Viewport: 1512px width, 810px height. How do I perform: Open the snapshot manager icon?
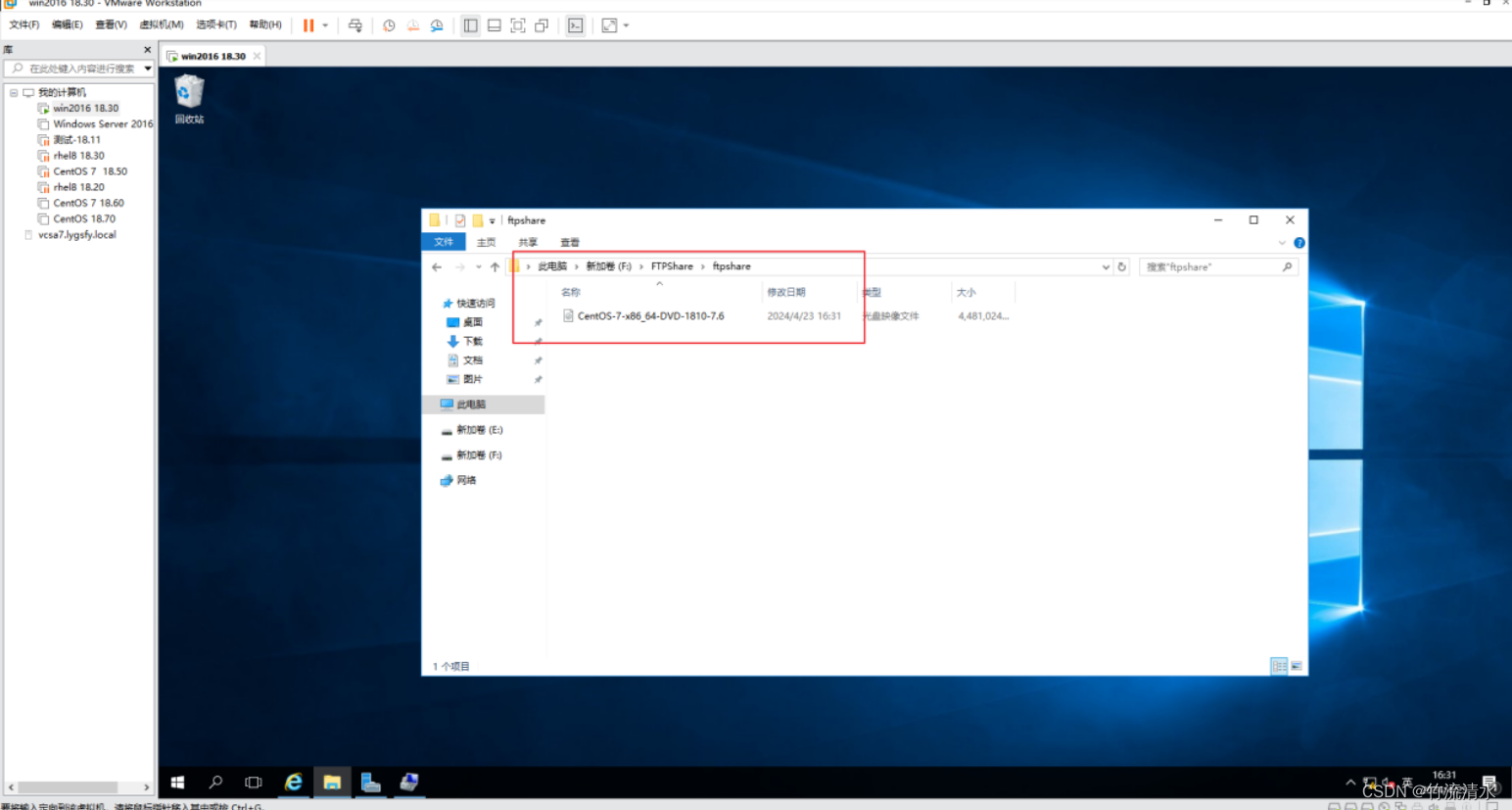(x=437, y=25)
